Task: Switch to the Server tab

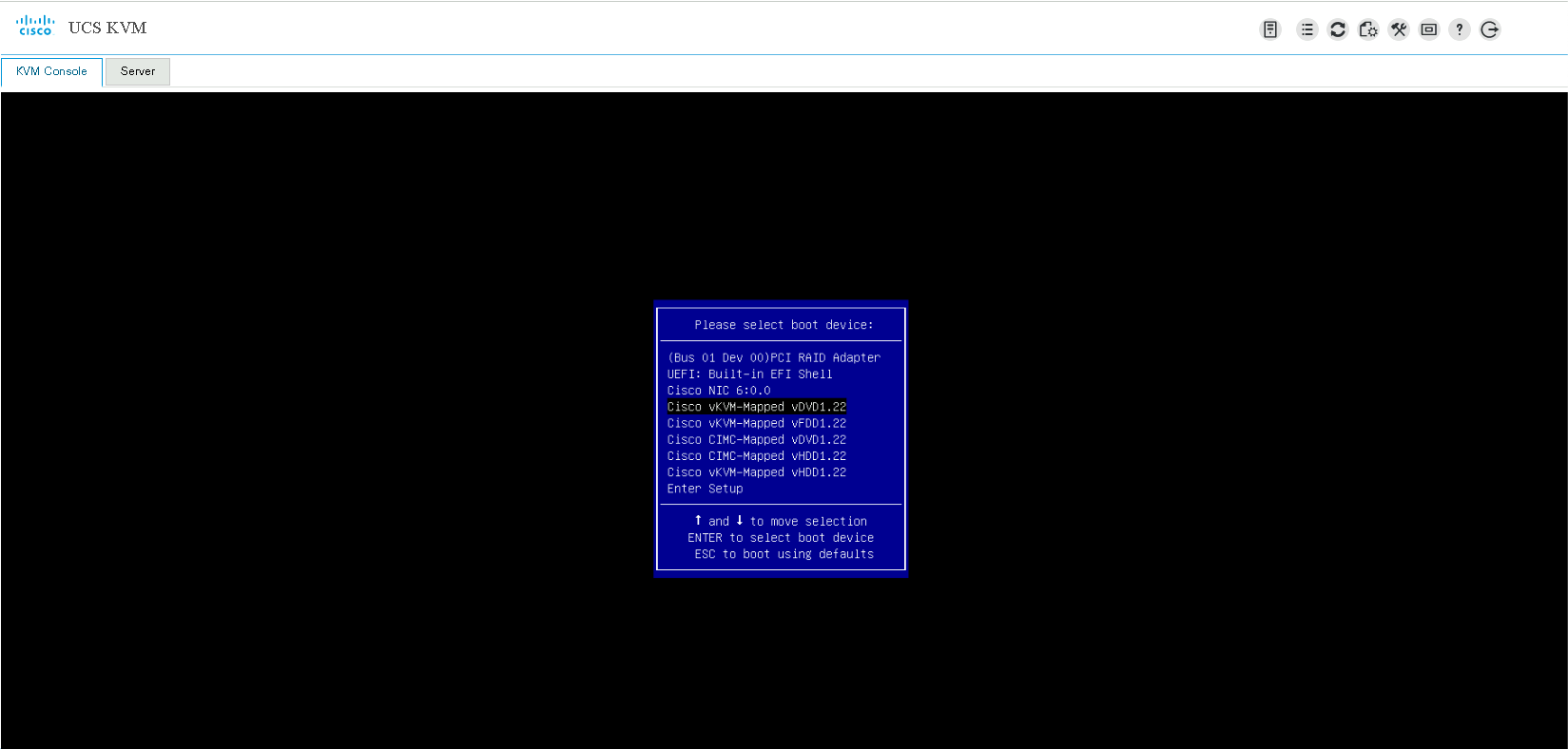Action: 138,71
